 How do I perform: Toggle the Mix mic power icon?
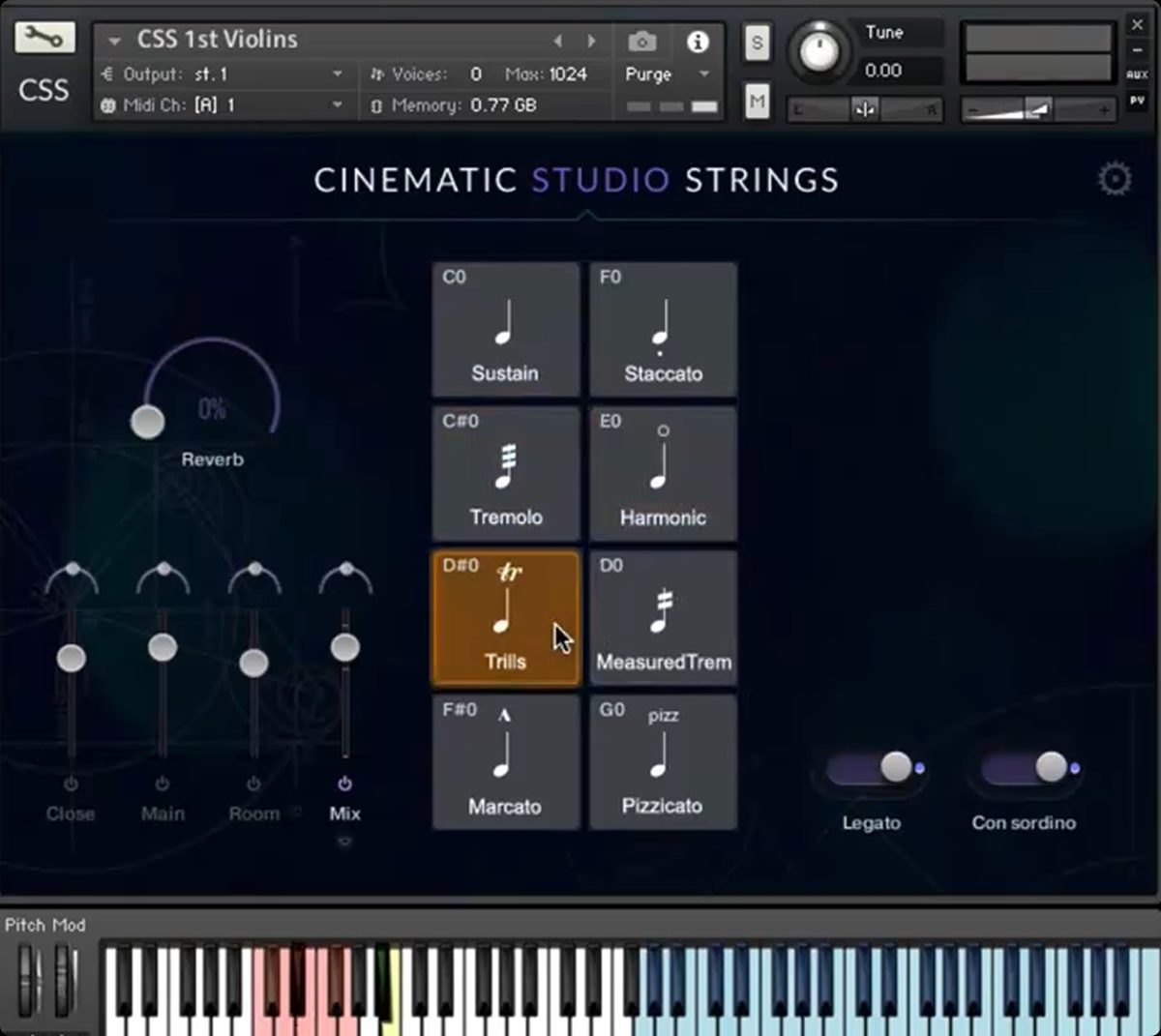pyautogui.click(x=344, y=784)
